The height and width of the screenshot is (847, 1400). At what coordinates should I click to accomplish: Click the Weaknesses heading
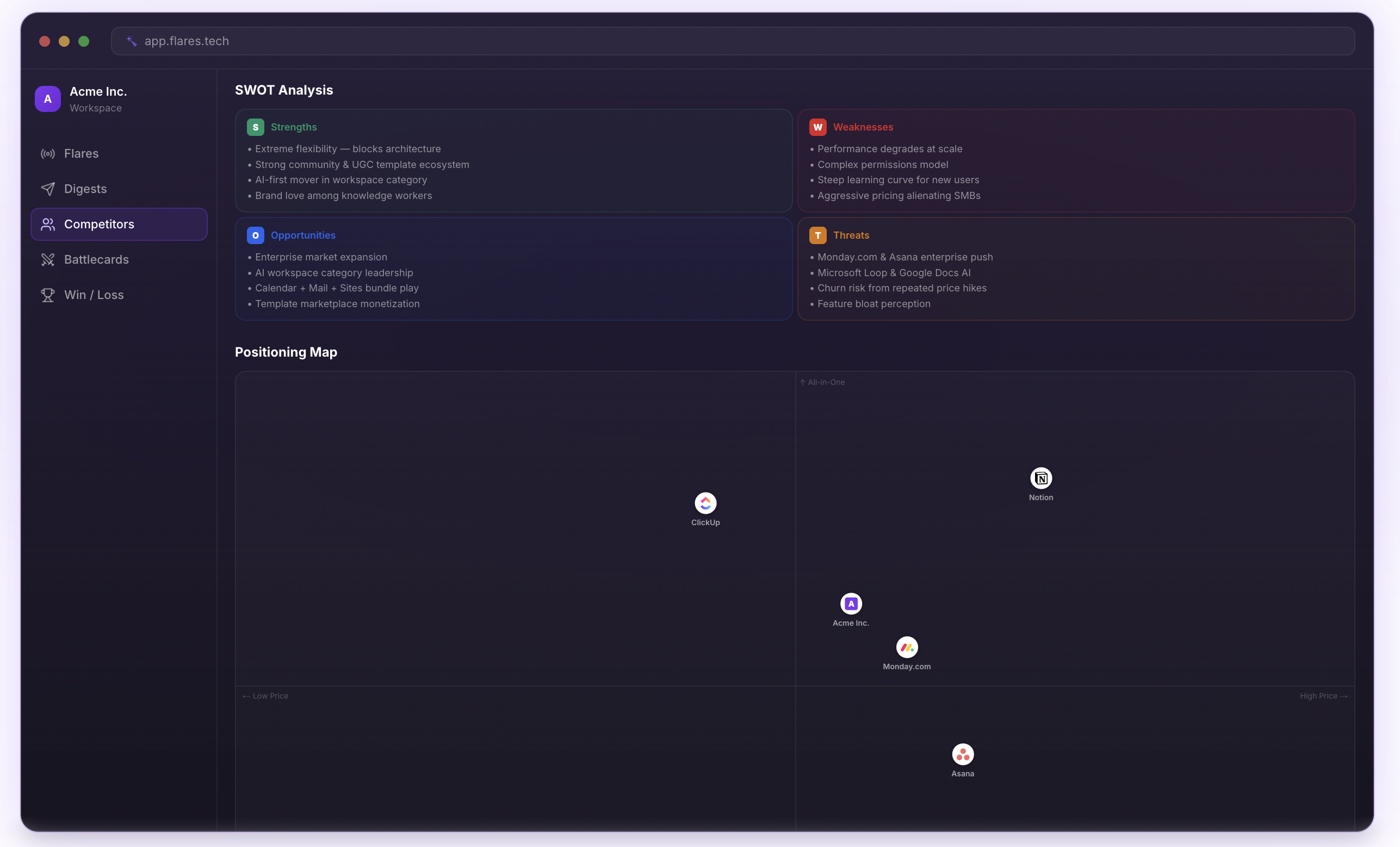863,127
